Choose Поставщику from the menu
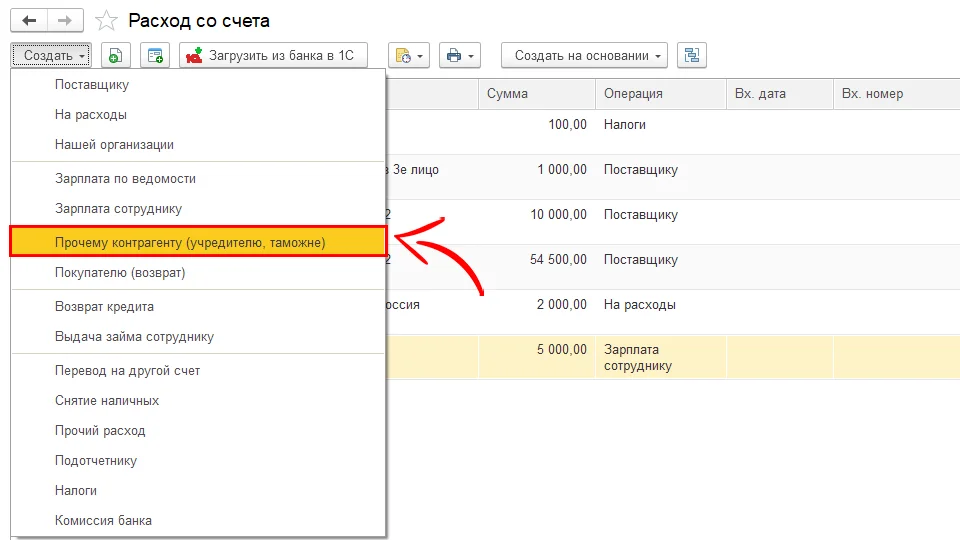 click(x=92, y=85)
